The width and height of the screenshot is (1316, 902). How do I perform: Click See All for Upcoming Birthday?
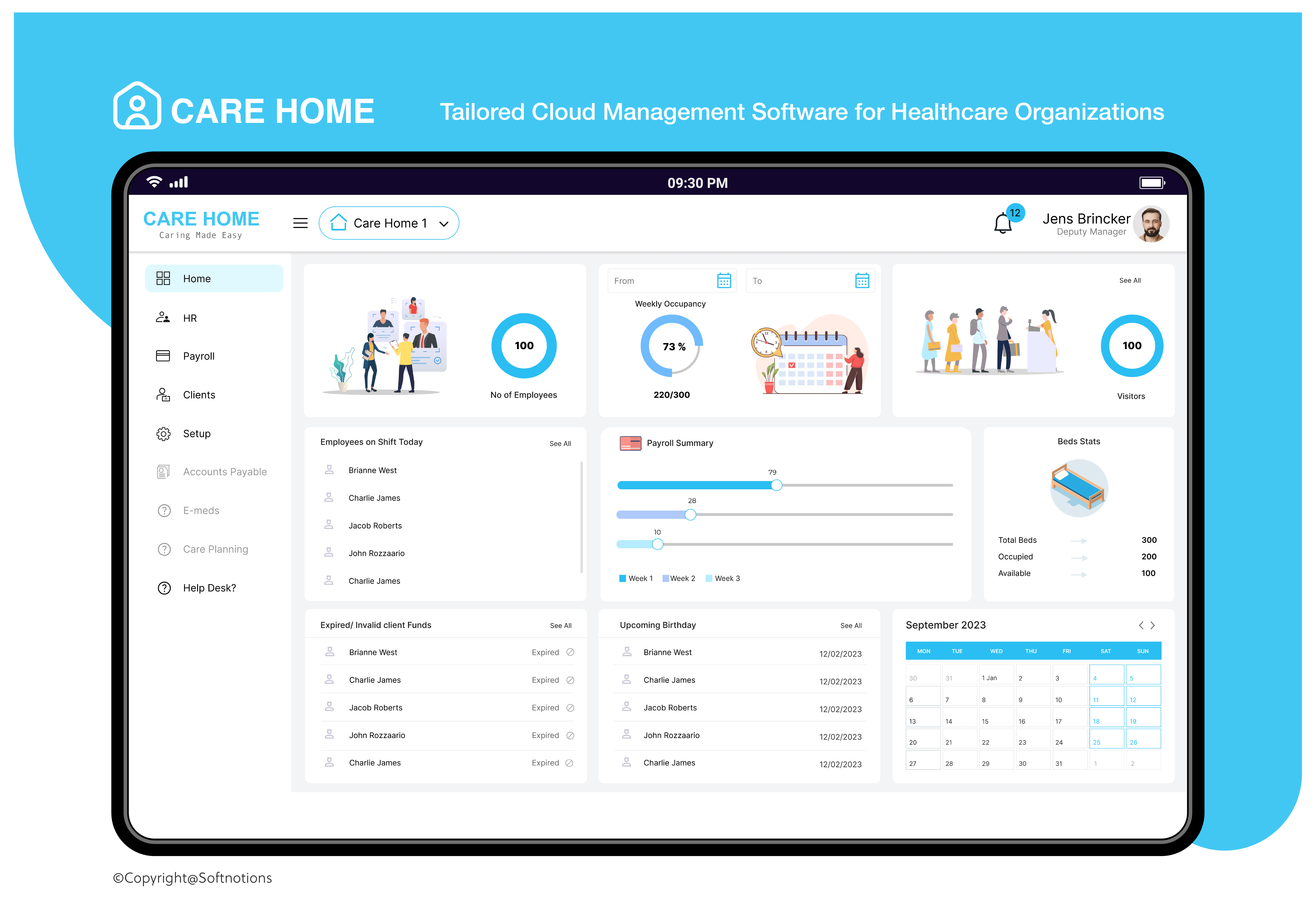click(x=851, y=626)
